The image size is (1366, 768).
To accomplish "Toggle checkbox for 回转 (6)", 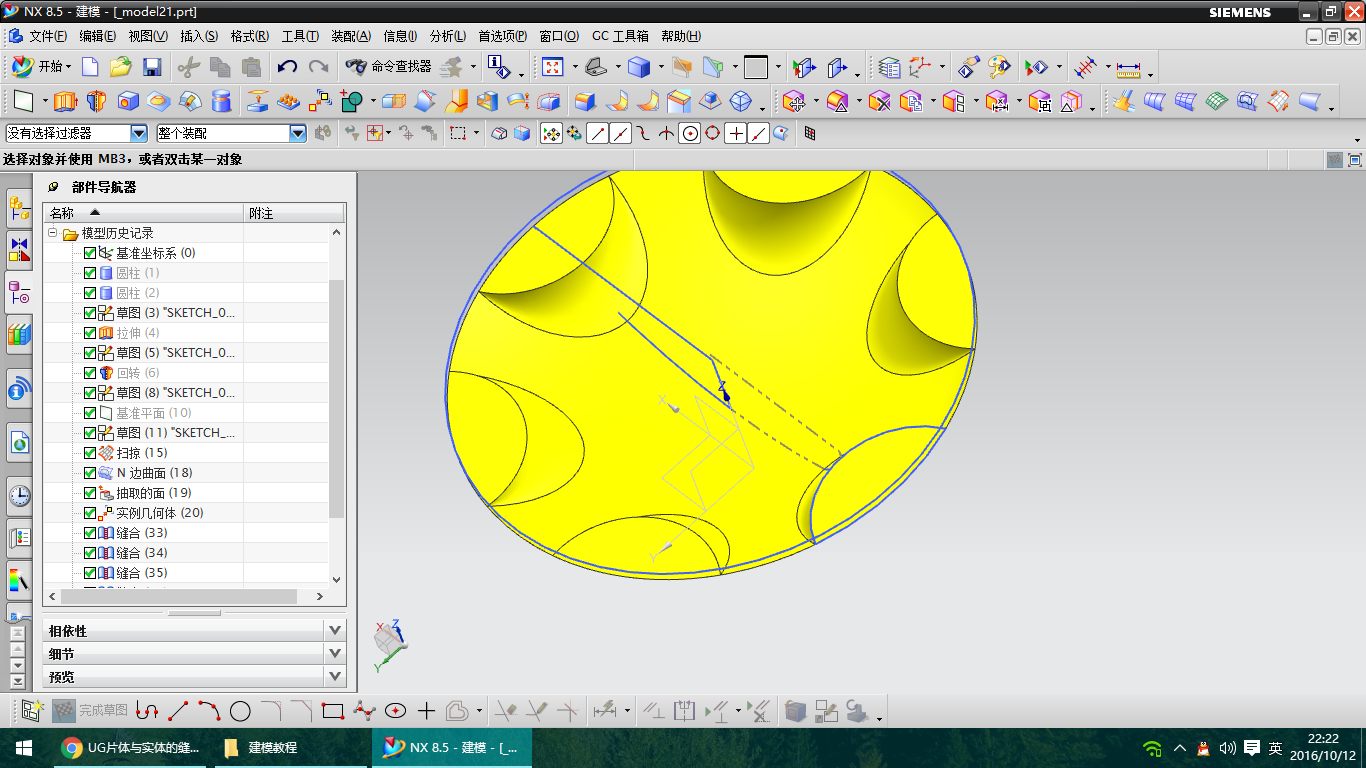I will click(x=90, y=373).
